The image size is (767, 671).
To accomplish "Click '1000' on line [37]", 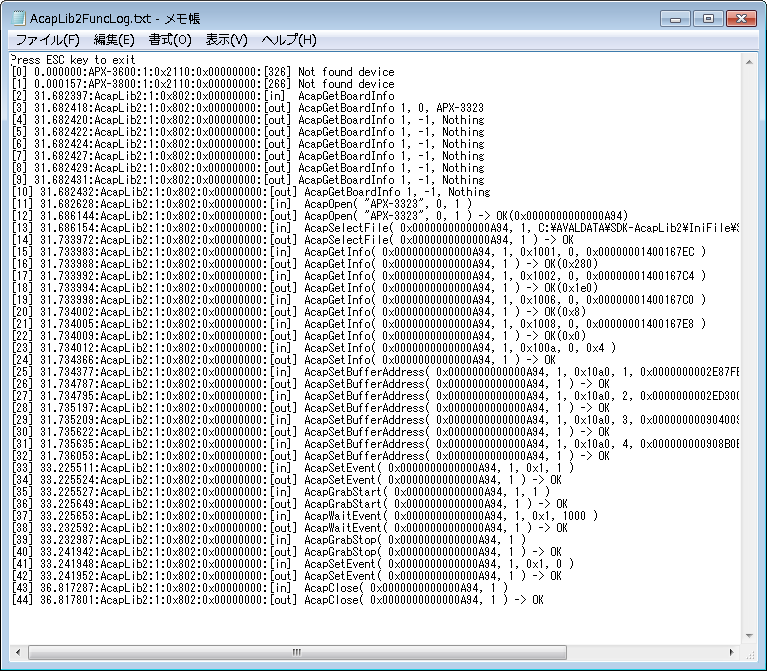I will (x=574, y=515).
